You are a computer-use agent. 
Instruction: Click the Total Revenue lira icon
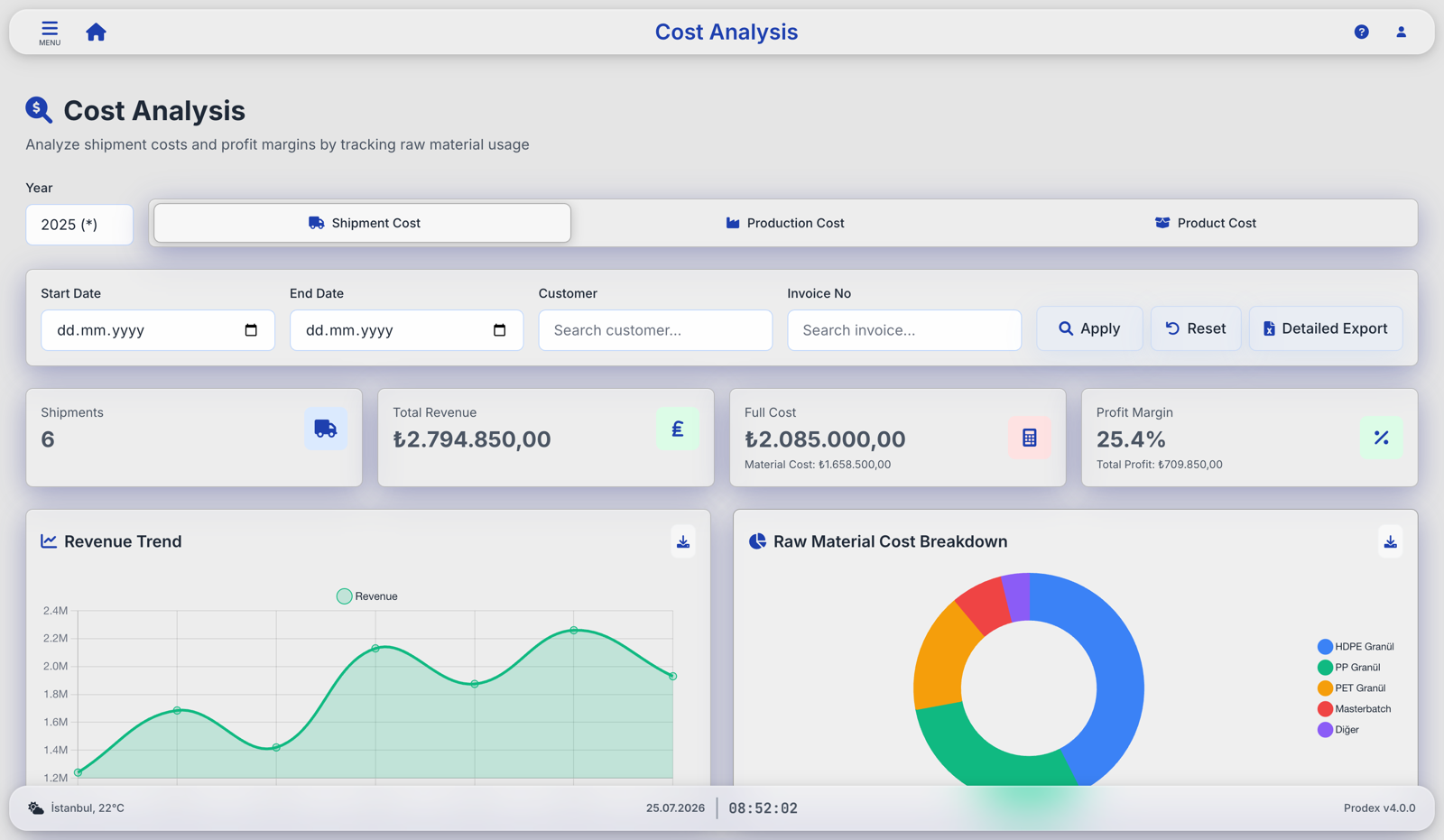(677, 429)
